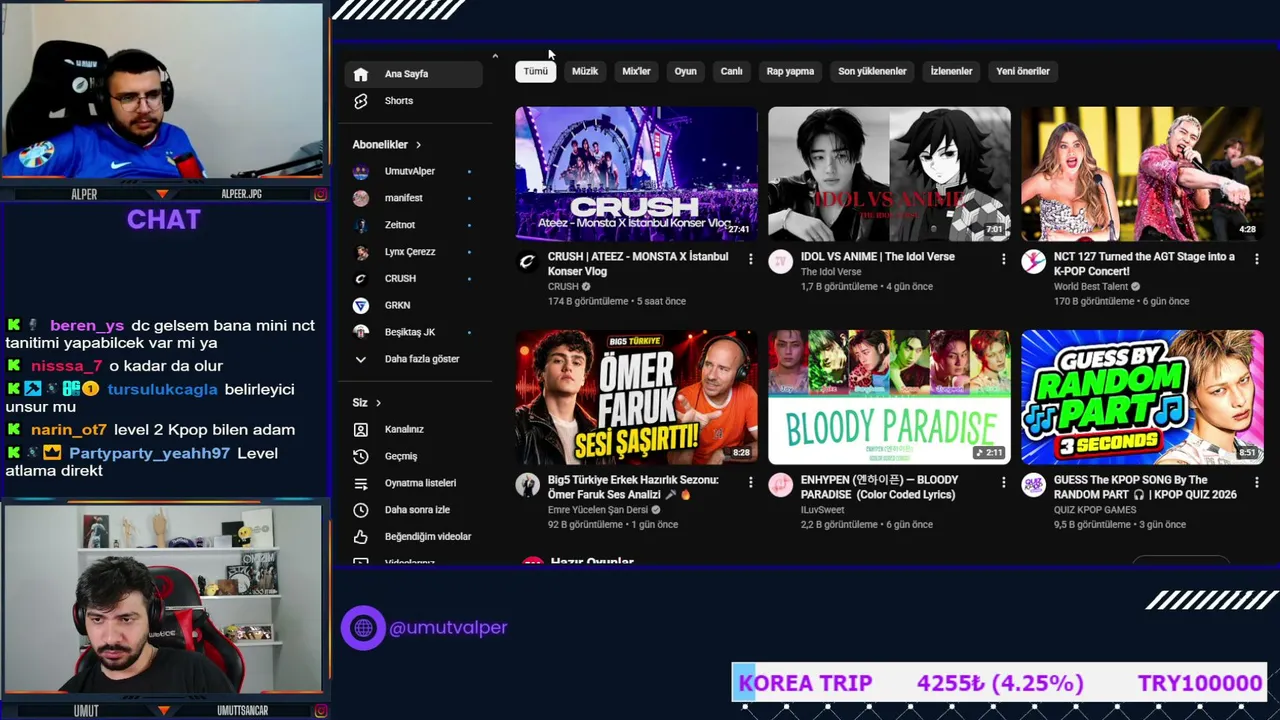Open ILuvSweet channel avatar beside ENHYPEN video
Viewport: 1280px width, 720px height.
(780, 485)
